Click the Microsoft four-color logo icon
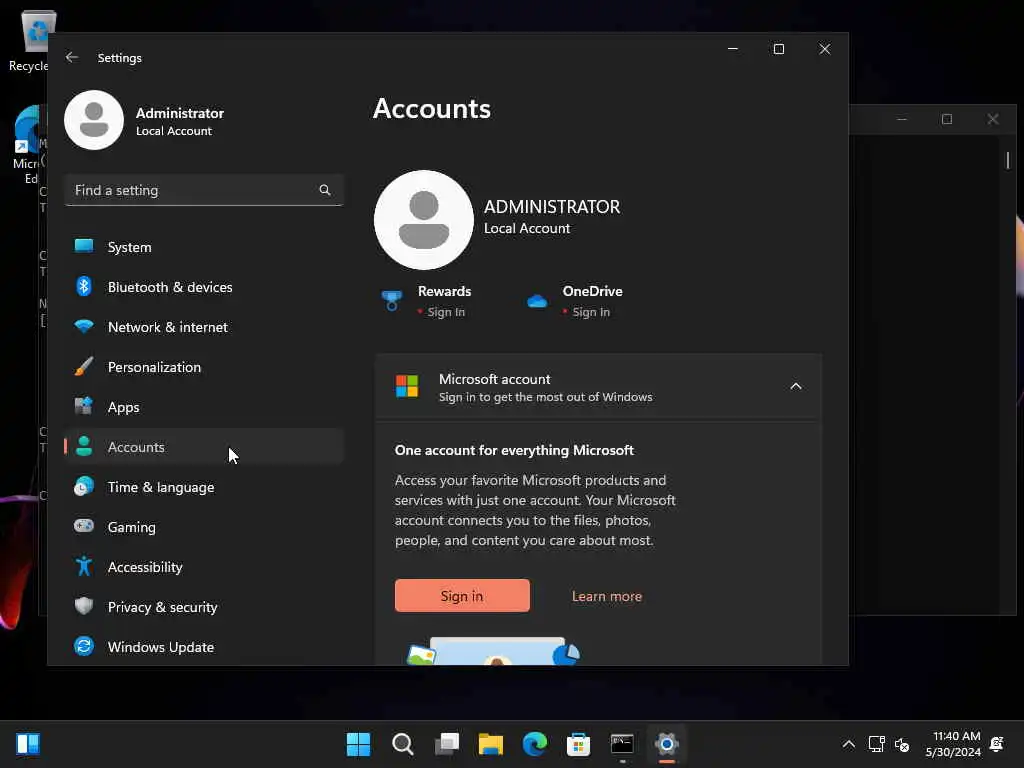1024x768 pixels. (x=407, y=386)
